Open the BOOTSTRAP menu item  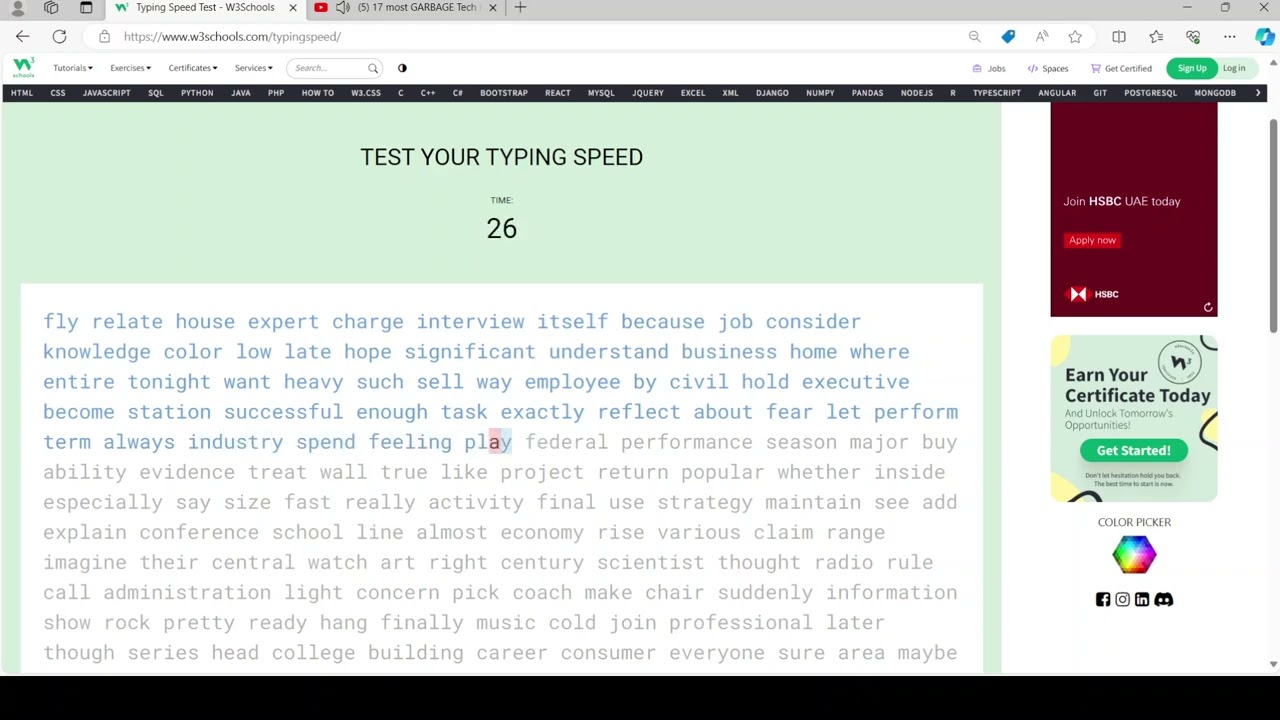pyautogui.click(x=503, y=93)
